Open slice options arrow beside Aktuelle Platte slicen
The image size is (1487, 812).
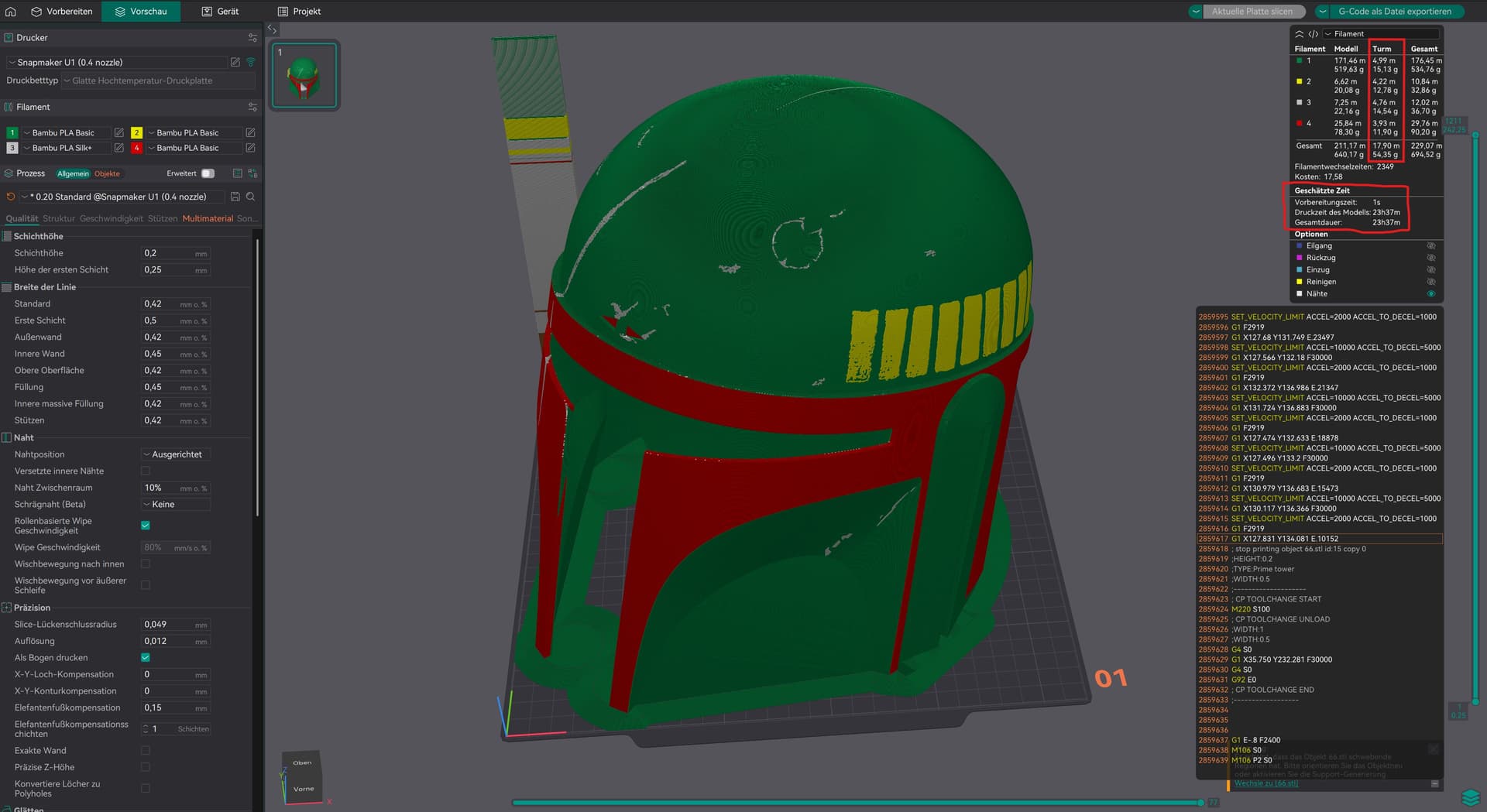[x=1196, y=12]
